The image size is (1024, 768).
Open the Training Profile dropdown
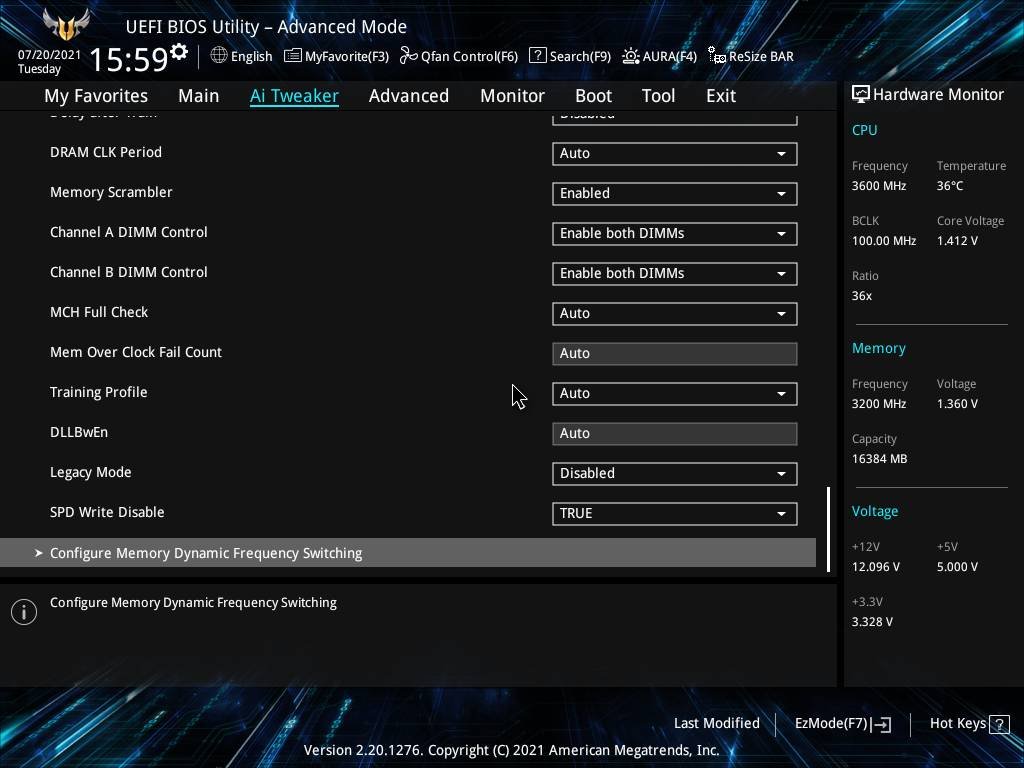pos(674,393)
